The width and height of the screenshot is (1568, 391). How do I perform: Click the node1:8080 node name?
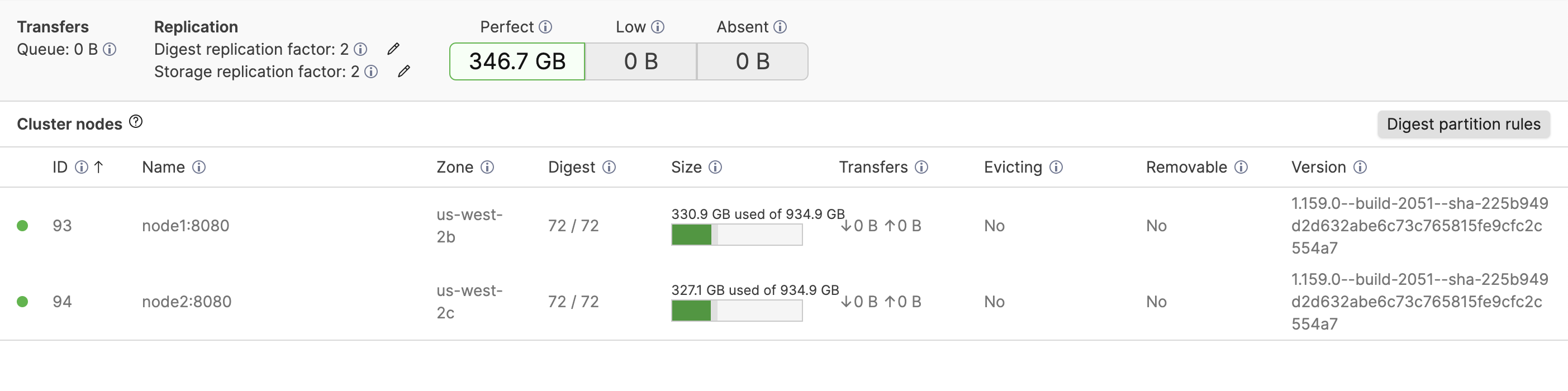pos(185,226)
